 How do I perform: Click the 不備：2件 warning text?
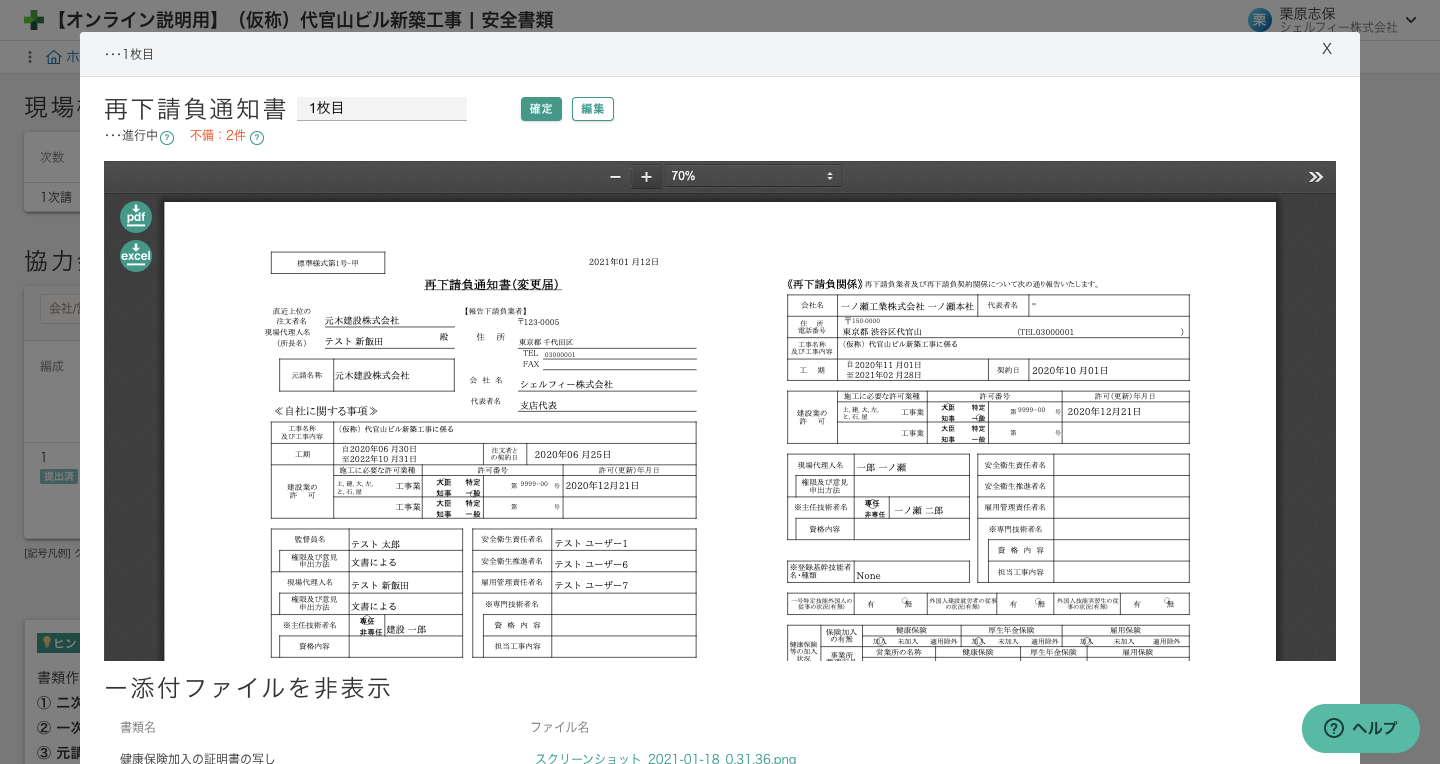click(217, 135)
